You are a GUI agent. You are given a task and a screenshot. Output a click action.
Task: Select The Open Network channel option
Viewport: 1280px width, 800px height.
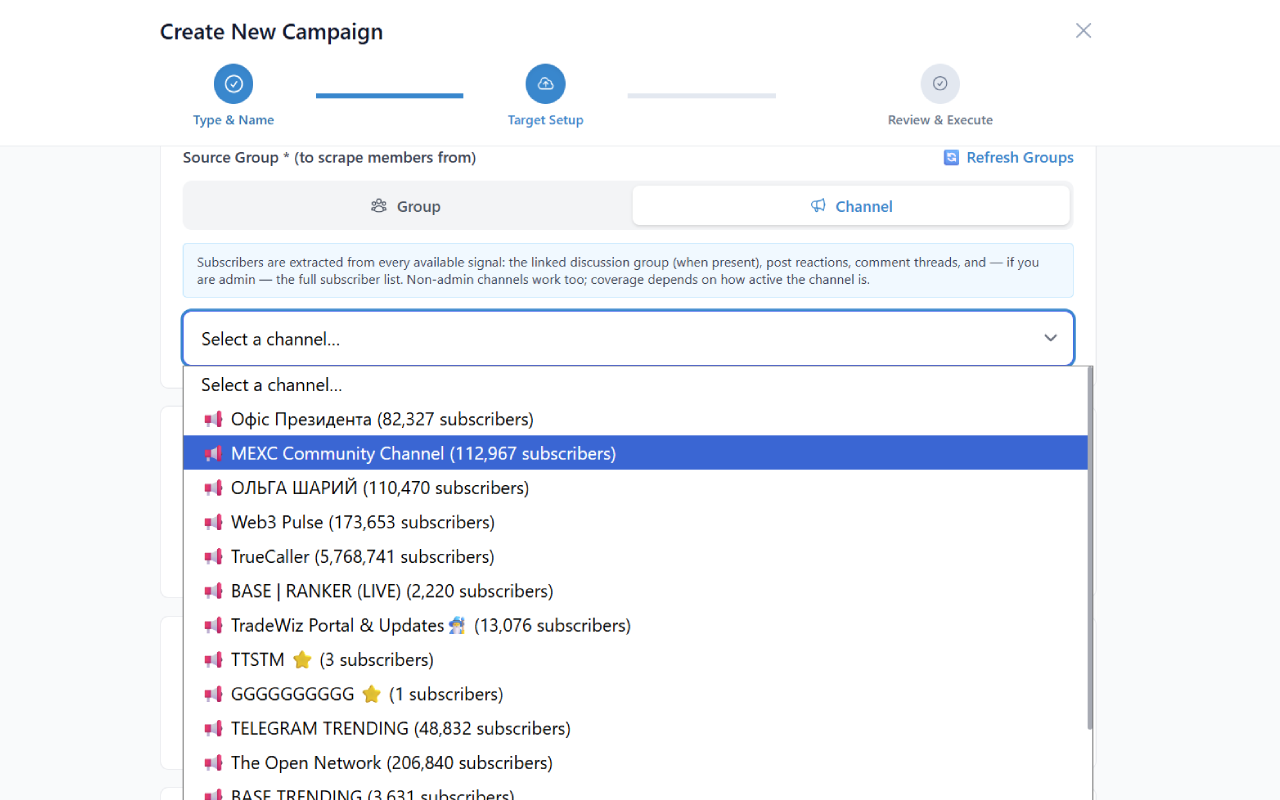[391, 763]
